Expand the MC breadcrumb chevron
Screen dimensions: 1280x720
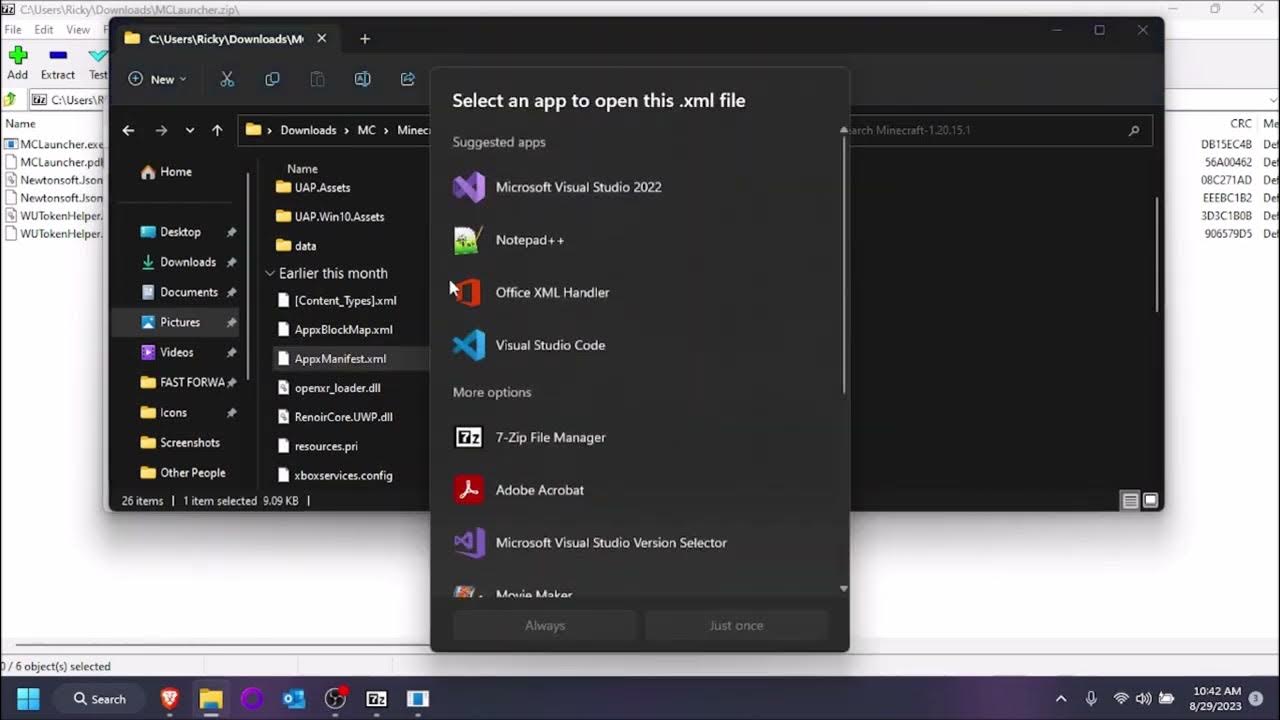[386, 130]
